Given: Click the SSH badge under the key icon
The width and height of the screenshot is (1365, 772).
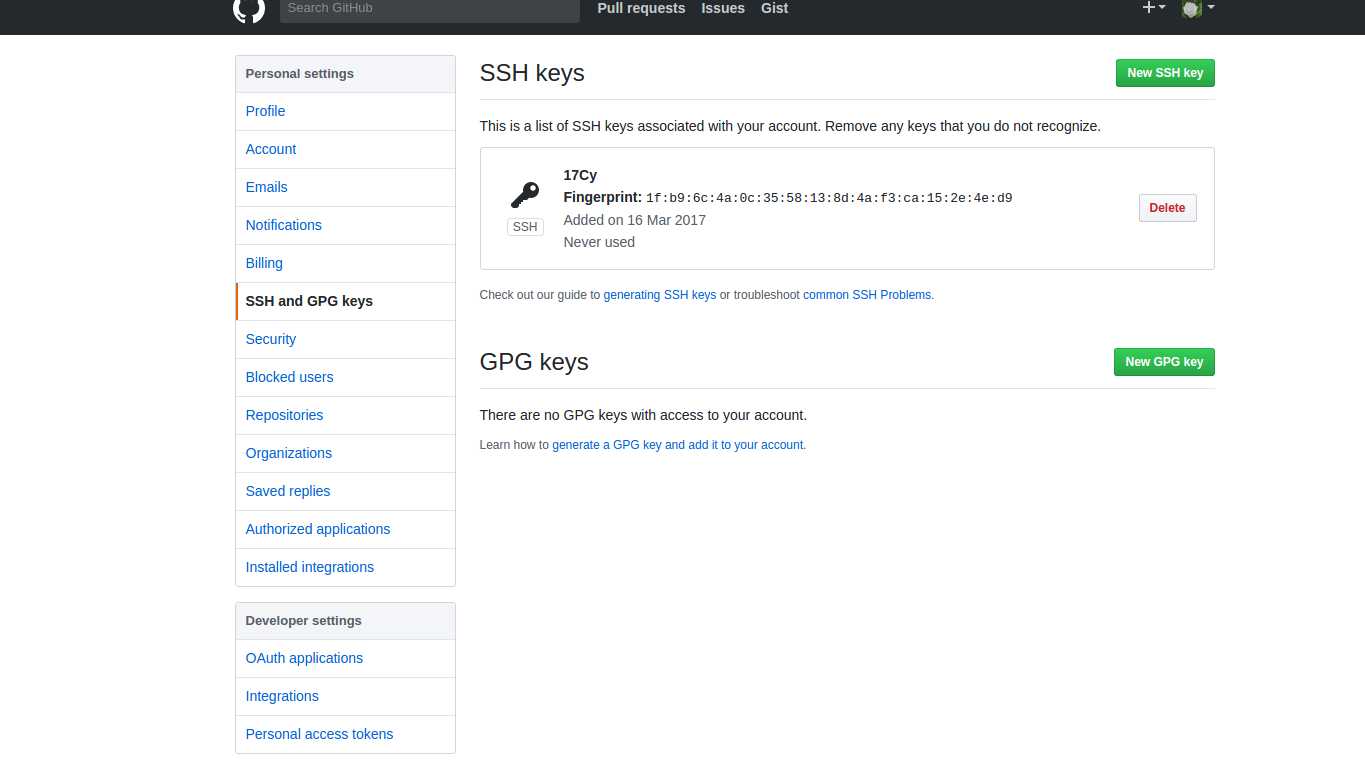Looking at the screenshot, I should (x=525, y=227).
